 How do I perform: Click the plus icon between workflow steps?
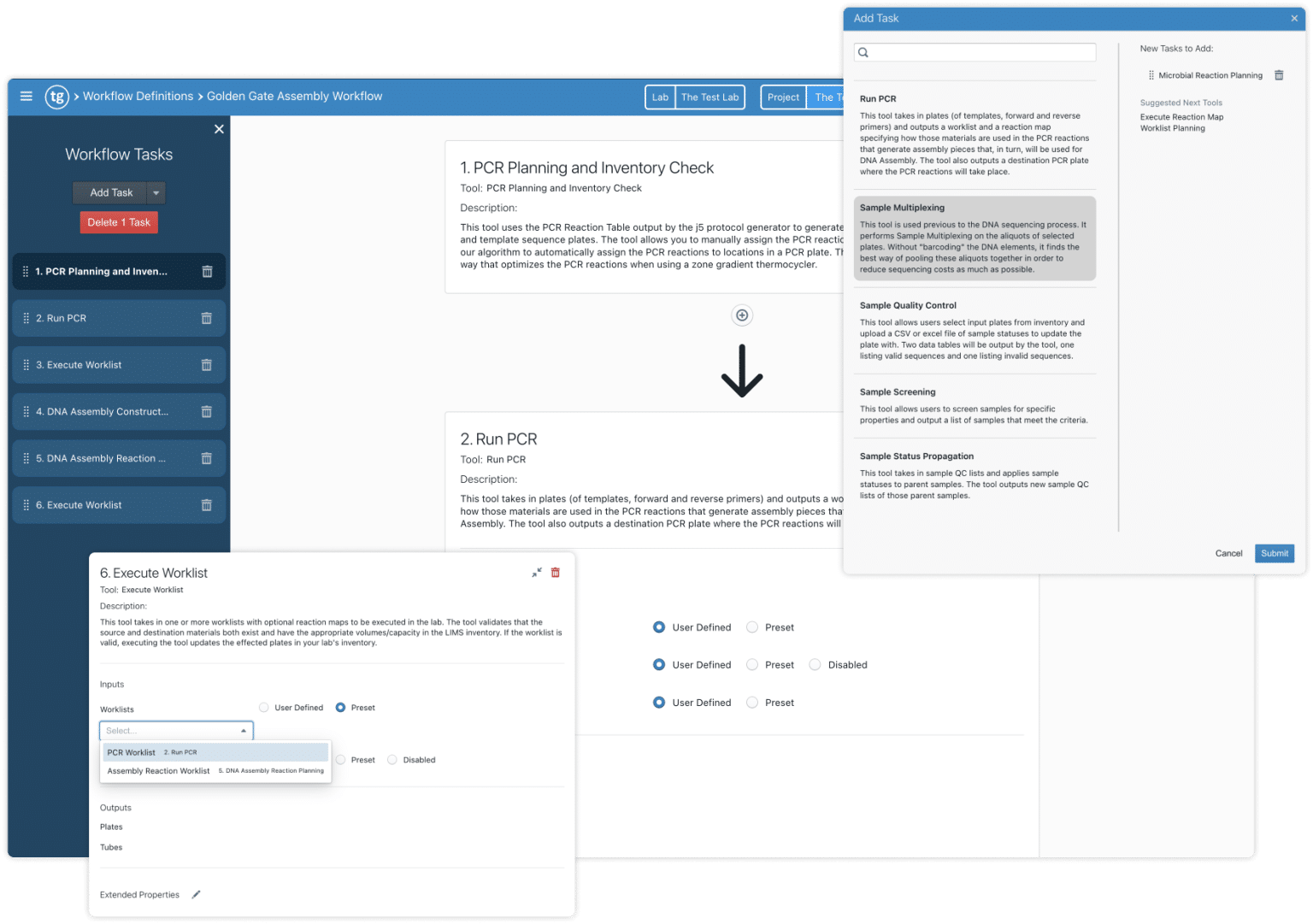[741, 315]
